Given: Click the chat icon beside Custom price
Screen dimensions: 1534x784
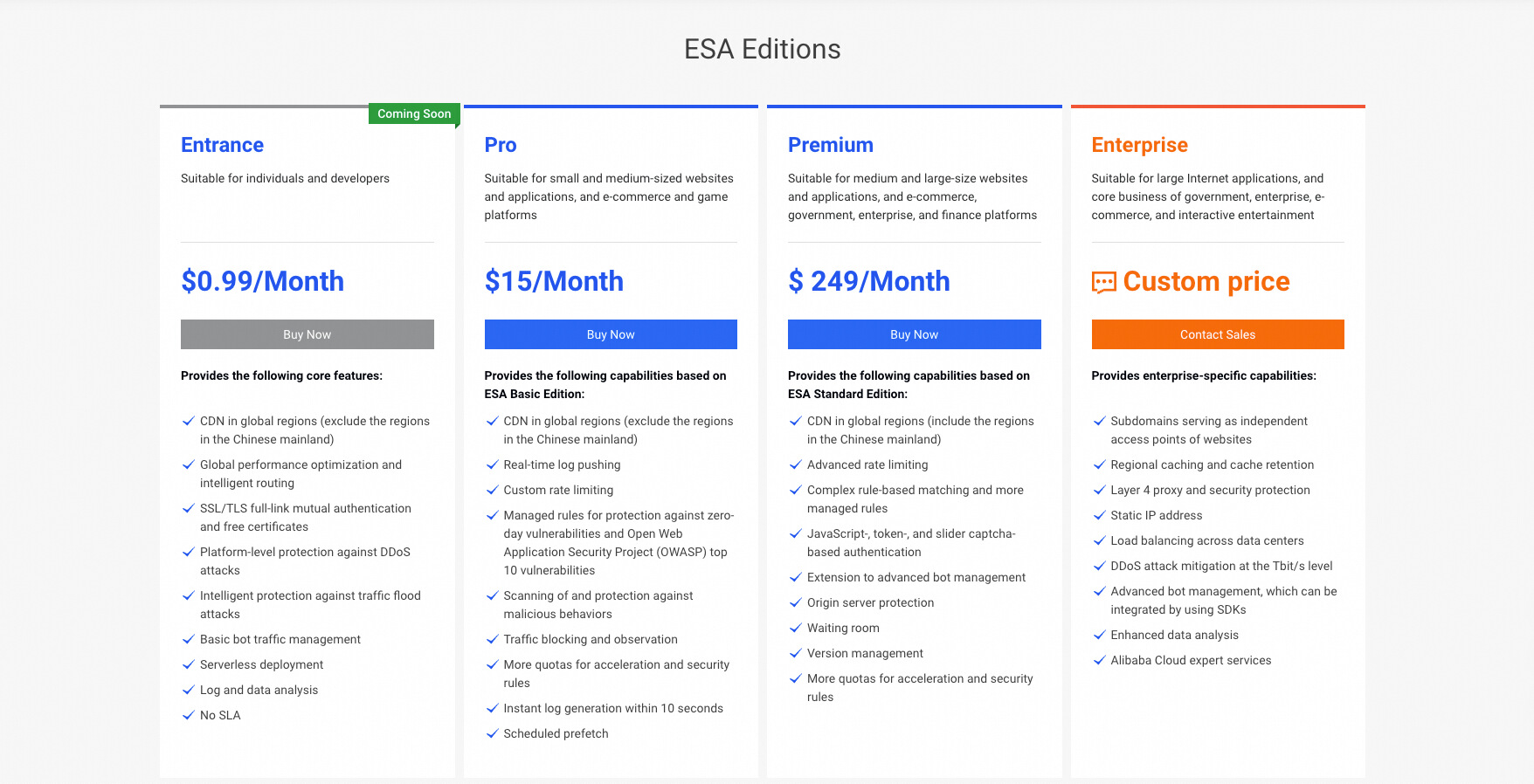Looking at the screenshot, I should 1104,282.
